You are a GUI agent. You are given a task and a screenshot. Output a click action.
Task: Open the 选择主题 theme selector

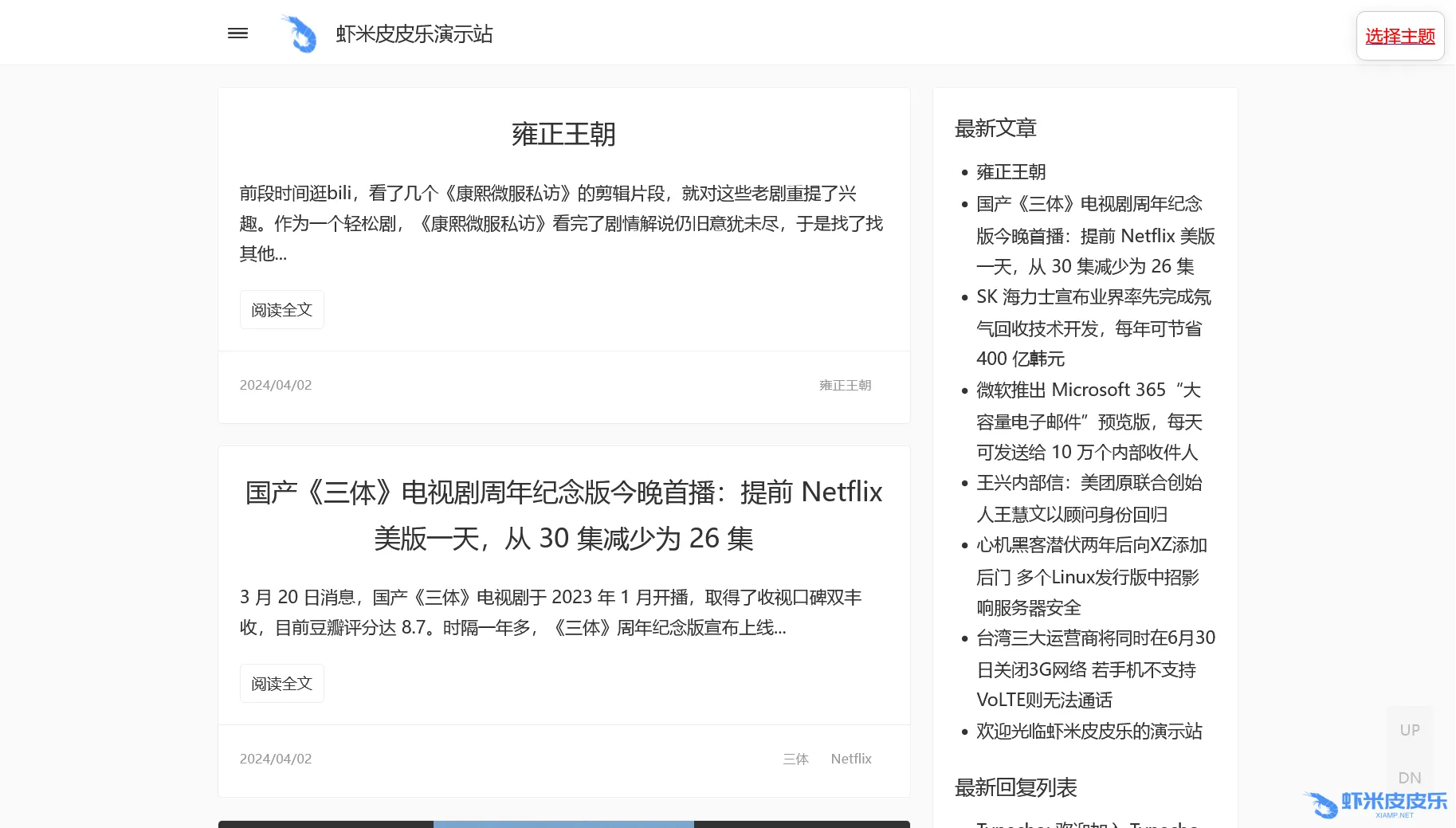[1399, 36]
